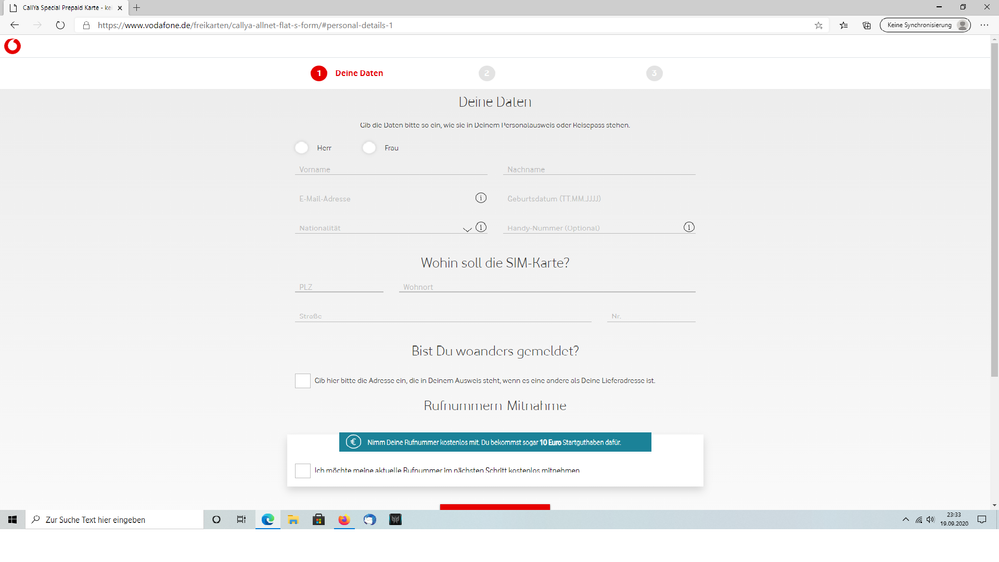Click step 2 in the progress bar
The height and width of the screenshot is (562, 999).
coord(487,73)
